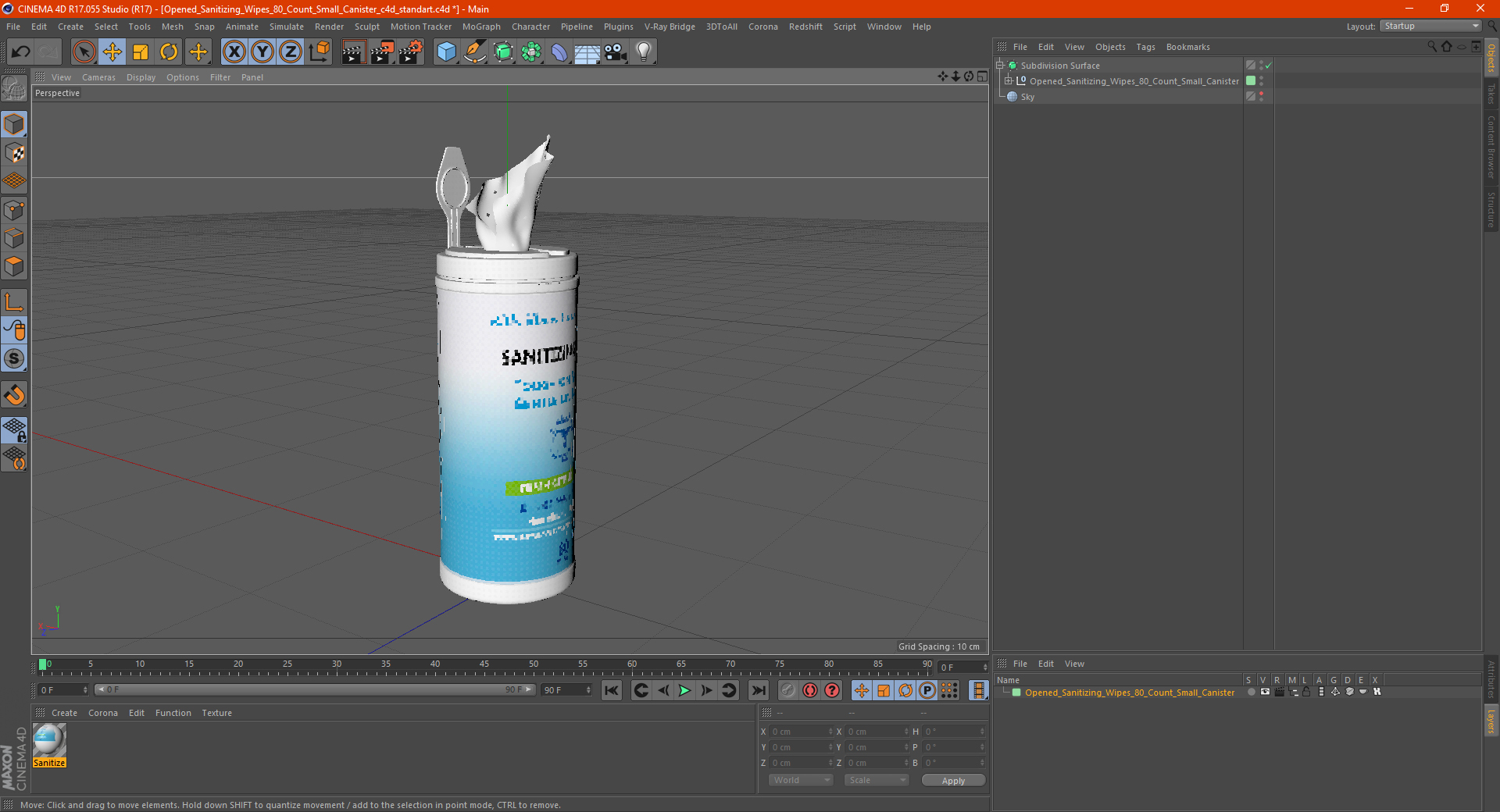Open the World coordinate dropdown
The image size is (1500, 812).
[x=801, y=780]
